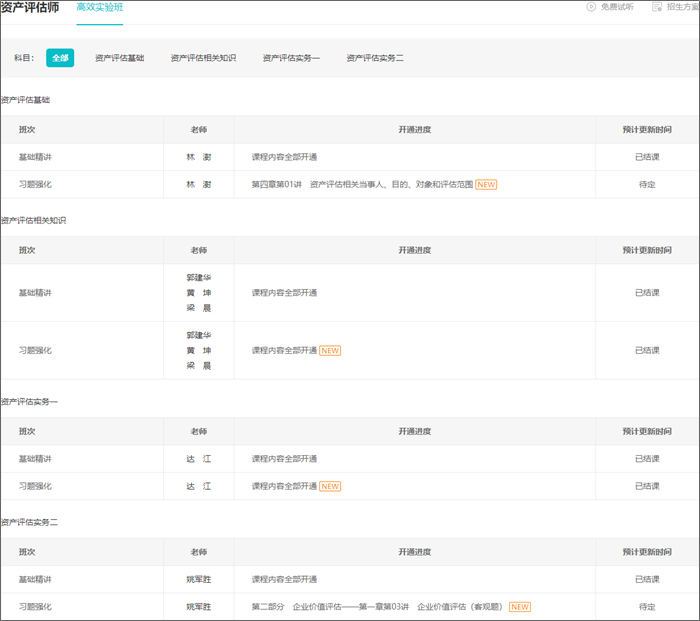Click 待定 in 资产评估基础 习题强化 row
700x621 pixels.
click(647, 184)
